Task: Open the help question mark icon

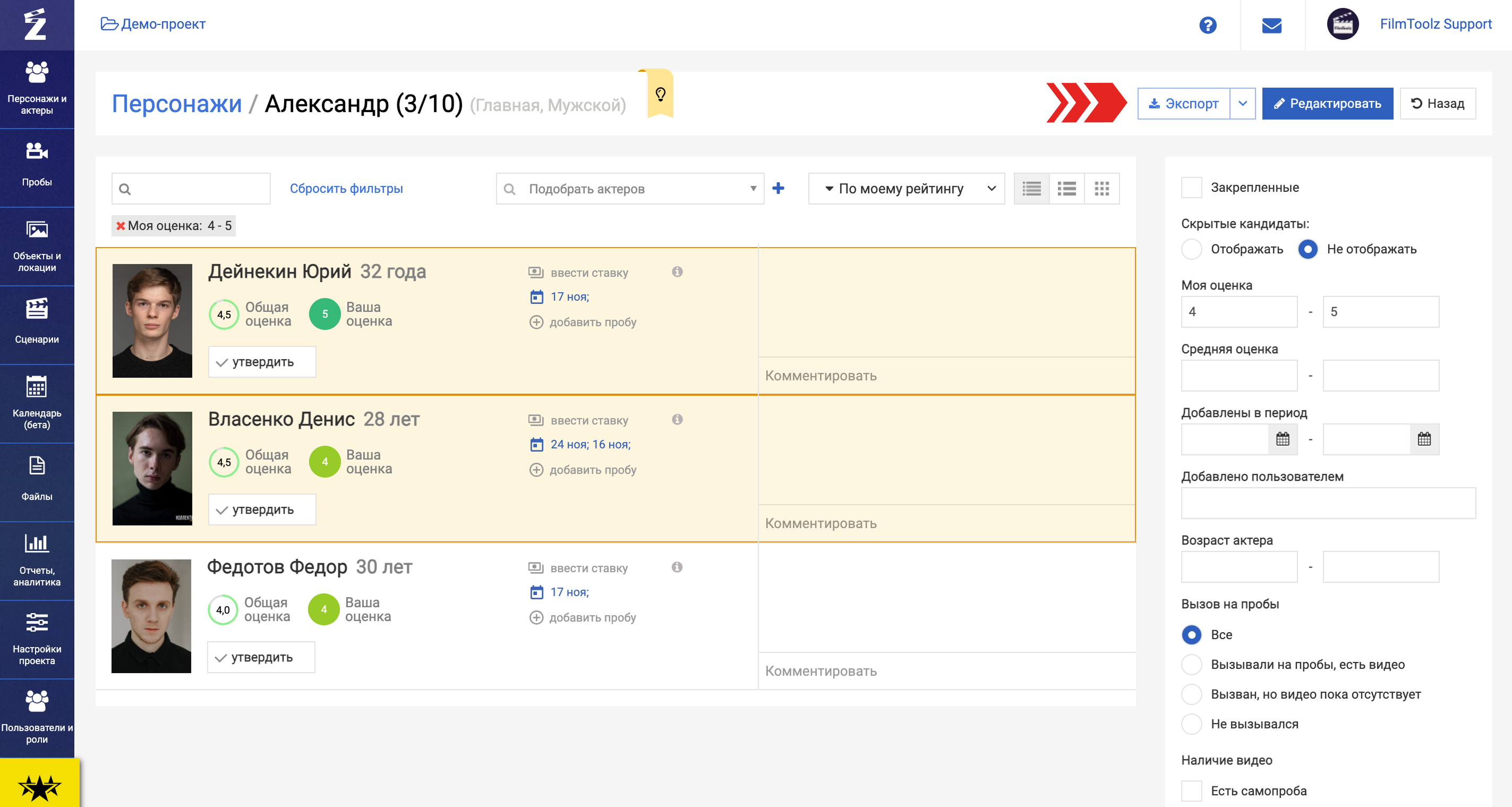Action: coord(1207,26)
